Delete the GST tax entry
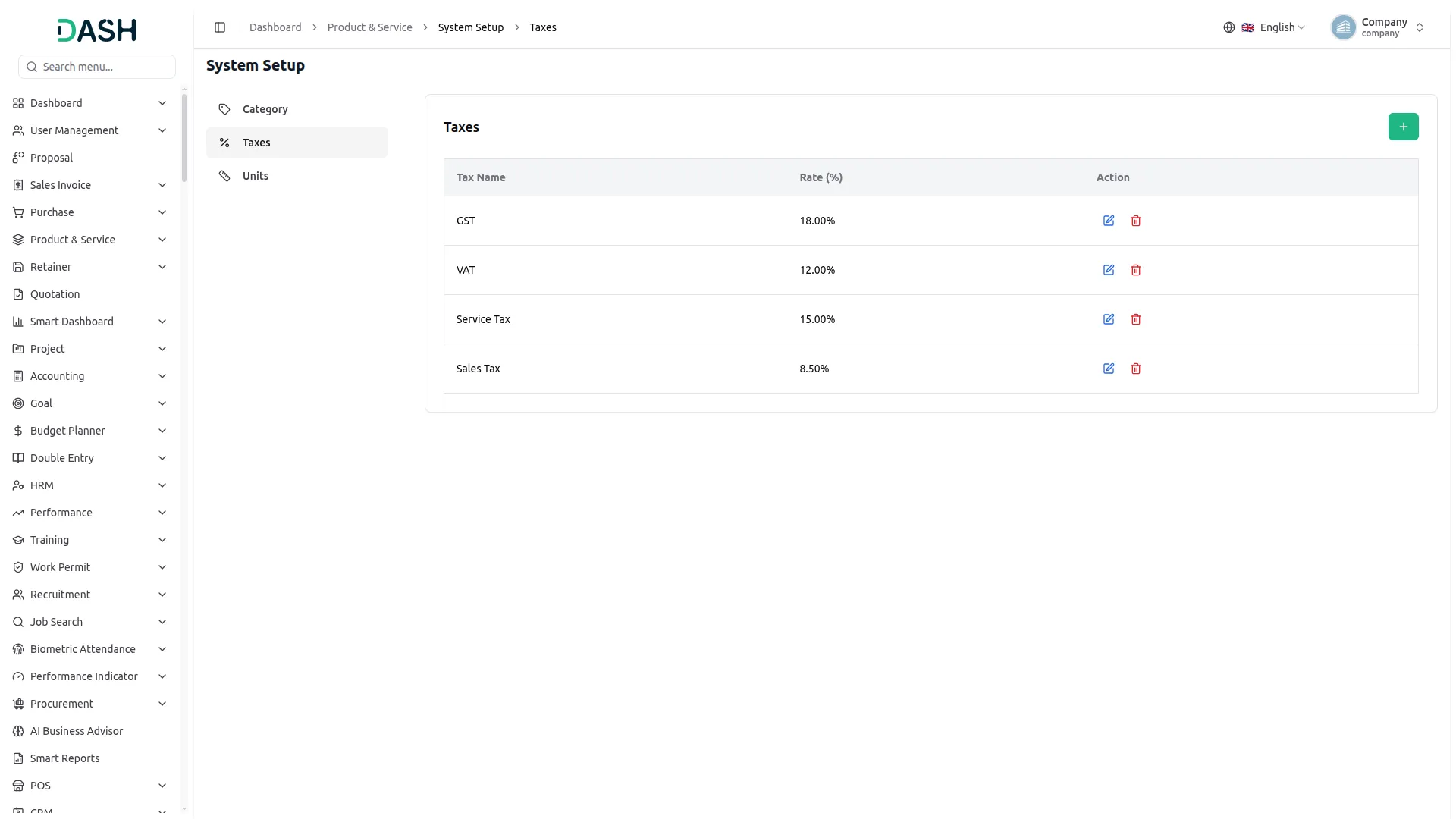1456x819 pixels. click(x=1136, y=221)
